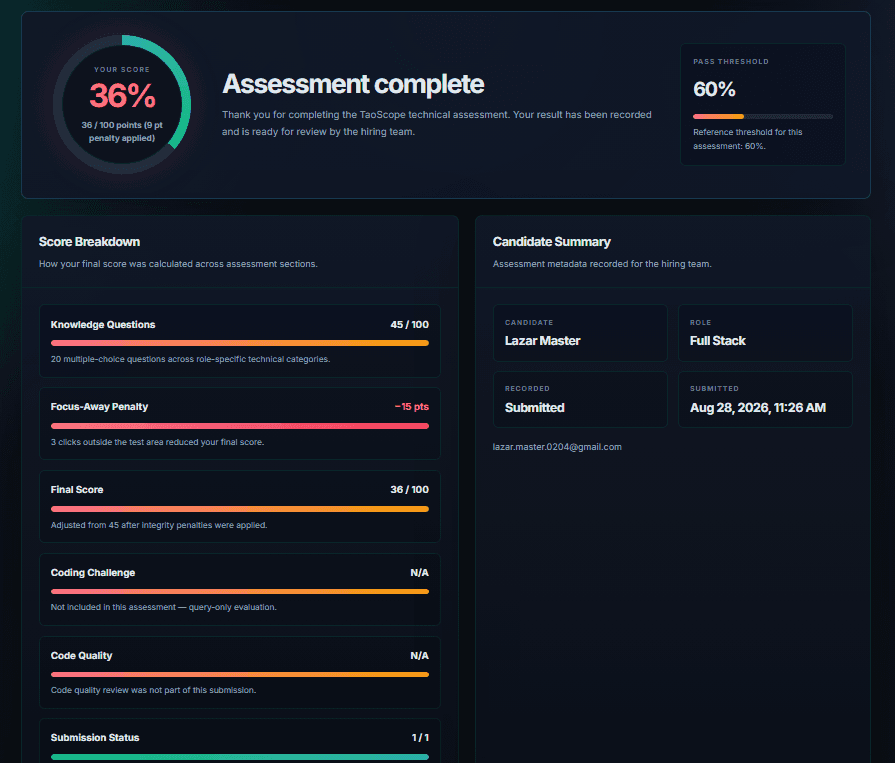Click the 36% score ring
This screenshot has width=895, height=763.
[122, 104]
